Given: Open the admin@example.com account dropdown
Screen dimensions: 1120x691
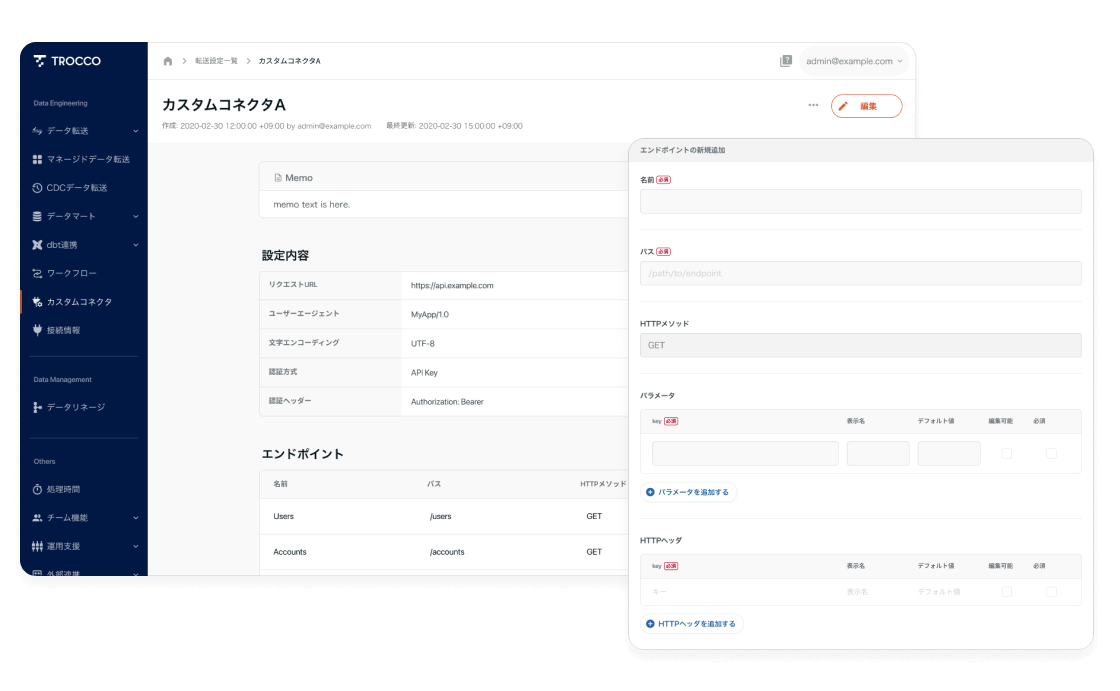Looking at the screenshot, I should pyautogui.click(x=854, y=61).
